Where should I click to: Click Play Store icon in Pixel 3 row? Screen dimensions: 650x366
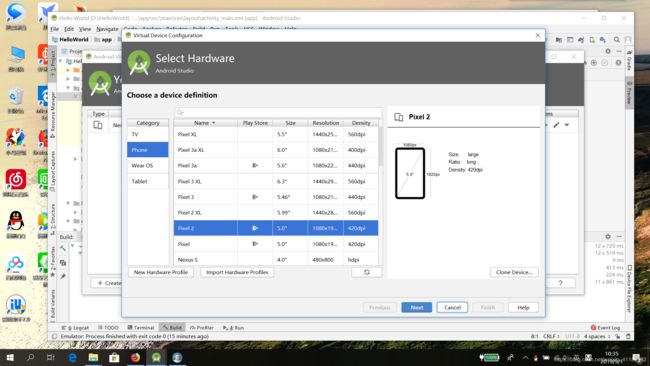tap(255, 197)
